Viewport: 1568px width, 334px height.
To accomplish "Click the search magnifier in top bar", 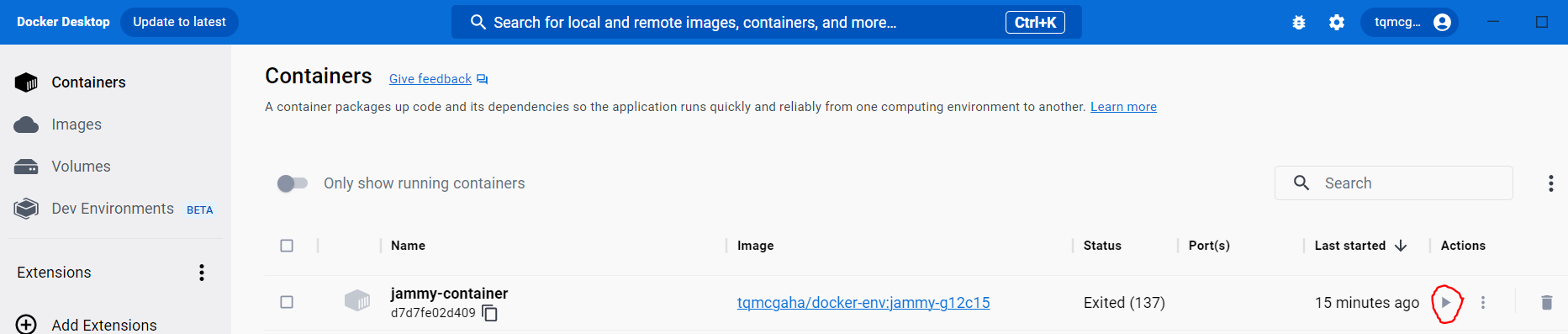I will point(478,22).
